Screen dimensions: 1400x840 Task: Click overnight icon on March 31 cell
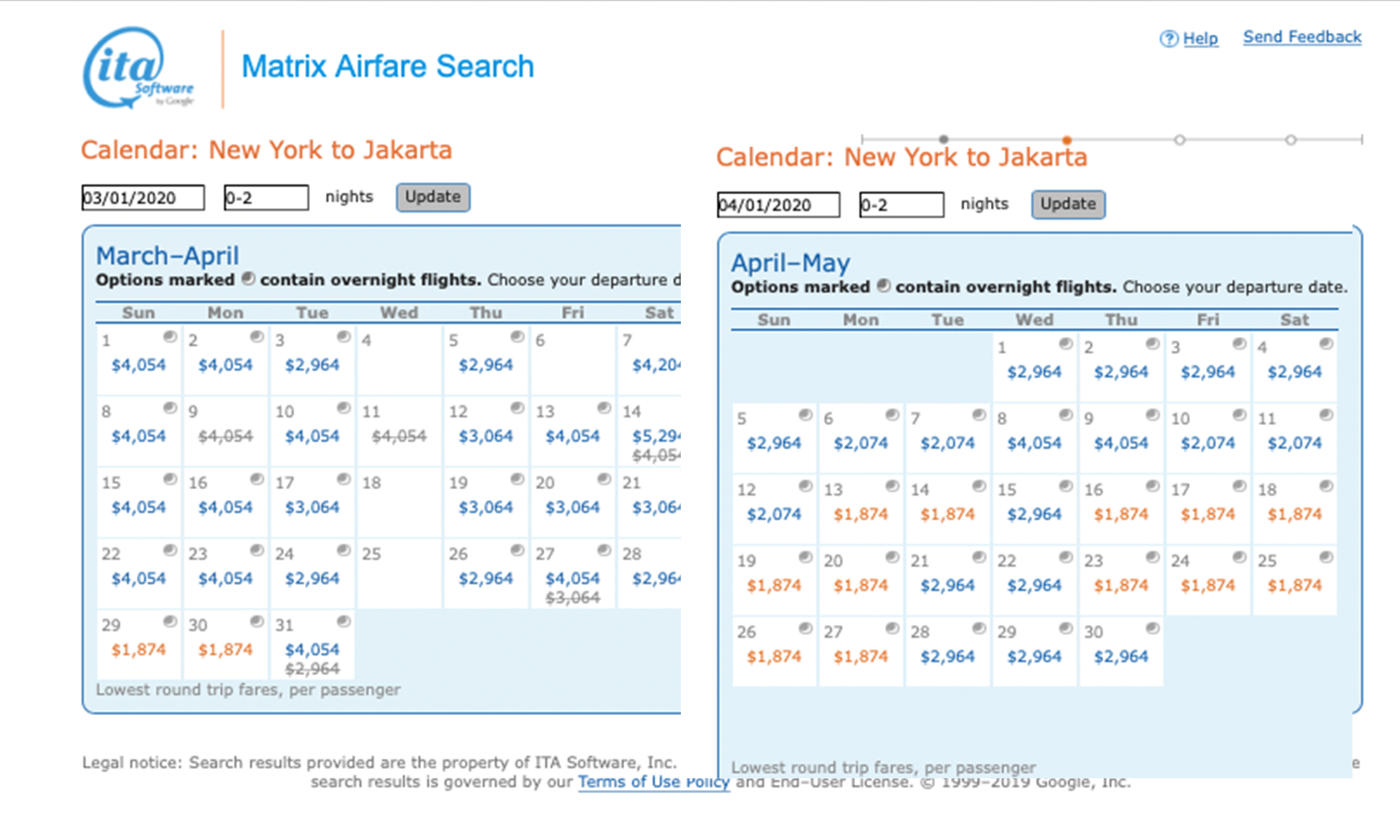pyautogui.click(x=343, y=622)
